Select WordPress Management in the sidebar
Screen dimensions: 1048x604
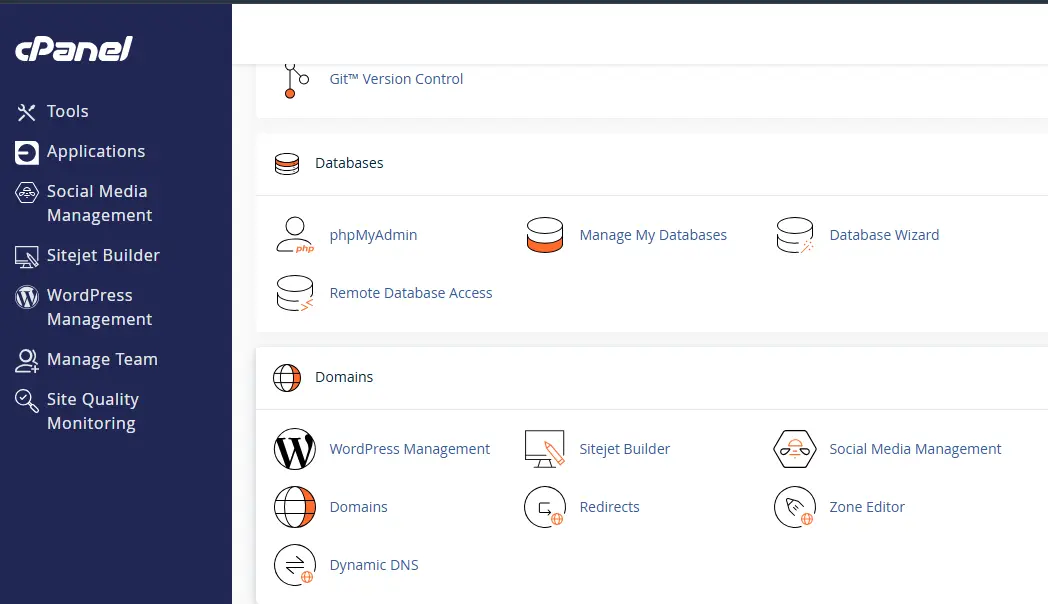click(99, 307)
